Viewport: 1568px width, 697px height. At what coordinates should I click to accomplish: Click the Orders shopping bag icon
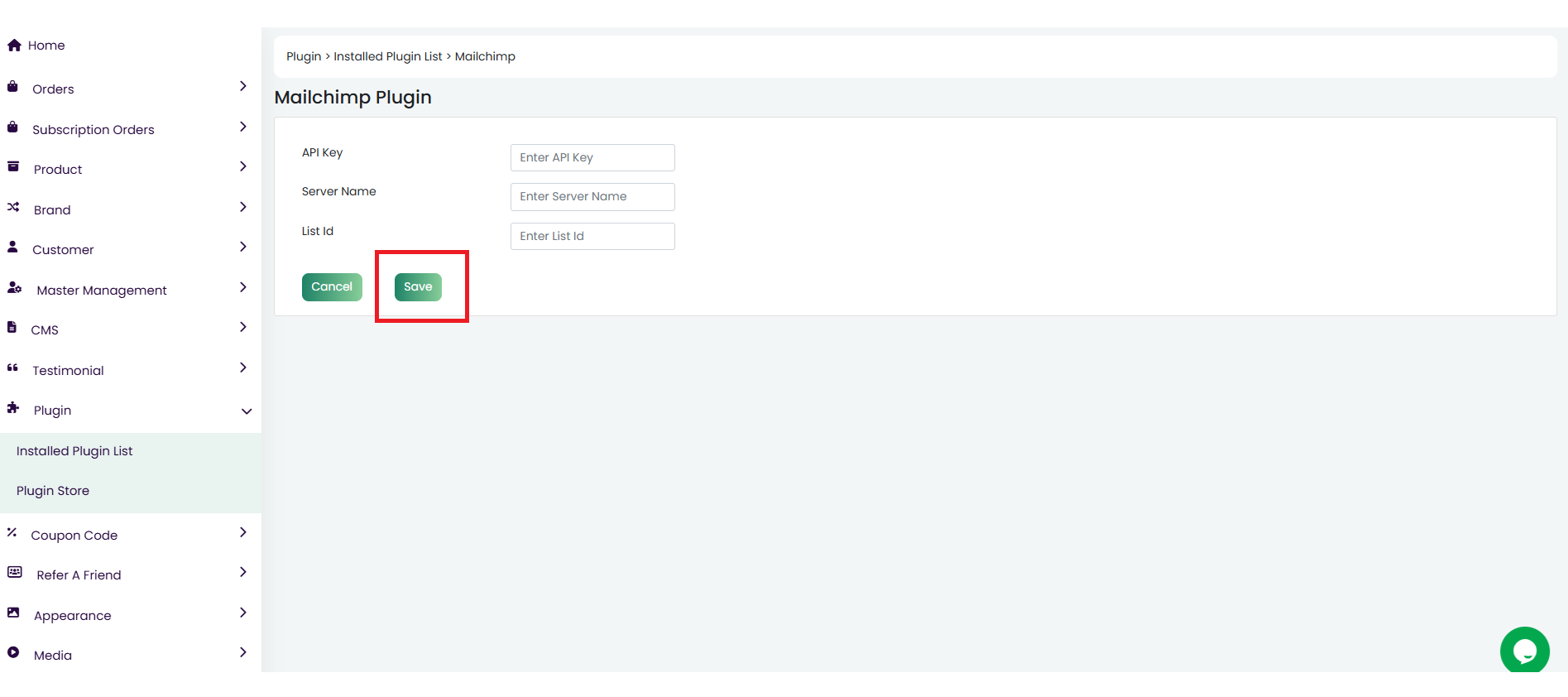[x=12, y=87]
